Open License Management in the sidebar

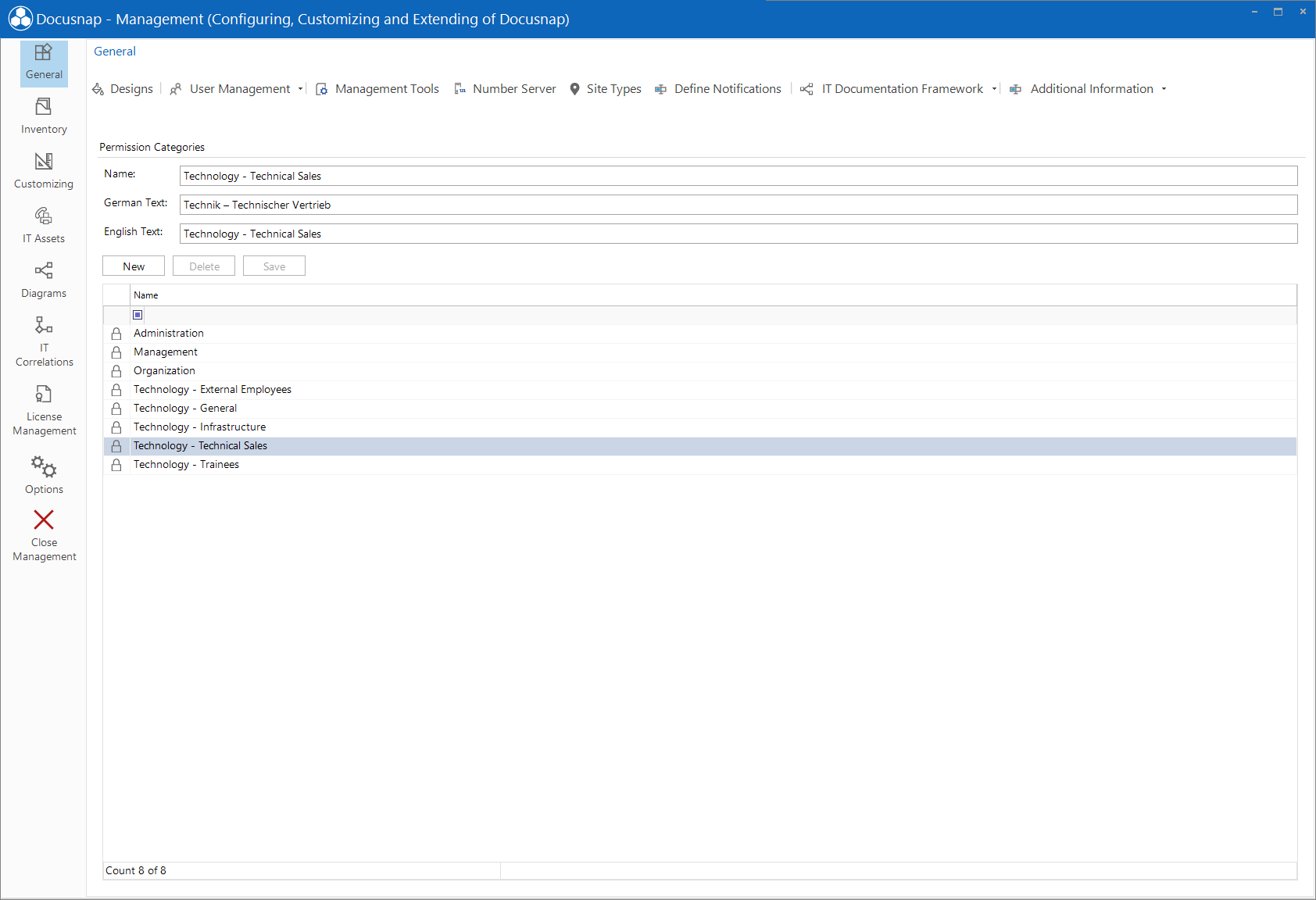coord(44,410)
